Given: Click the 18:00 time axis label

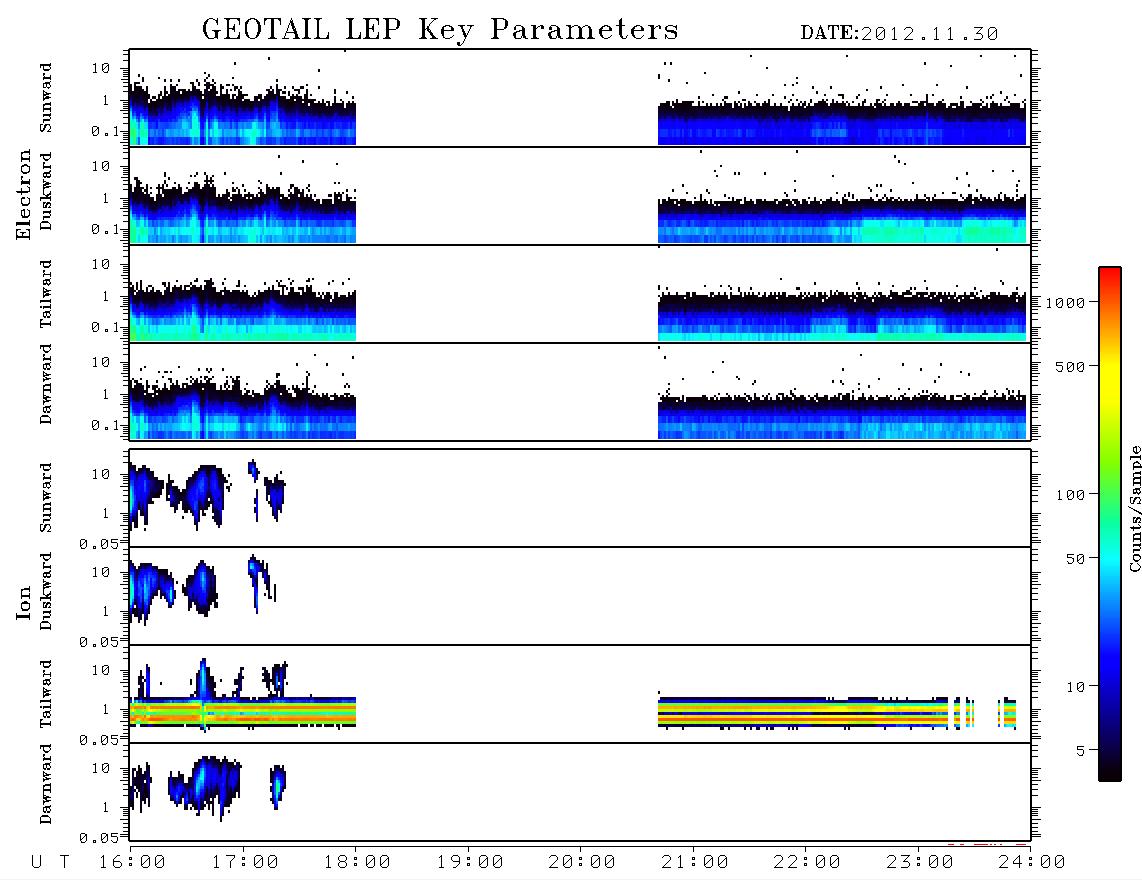Looking at the screenshot, I should click(357, 863).
